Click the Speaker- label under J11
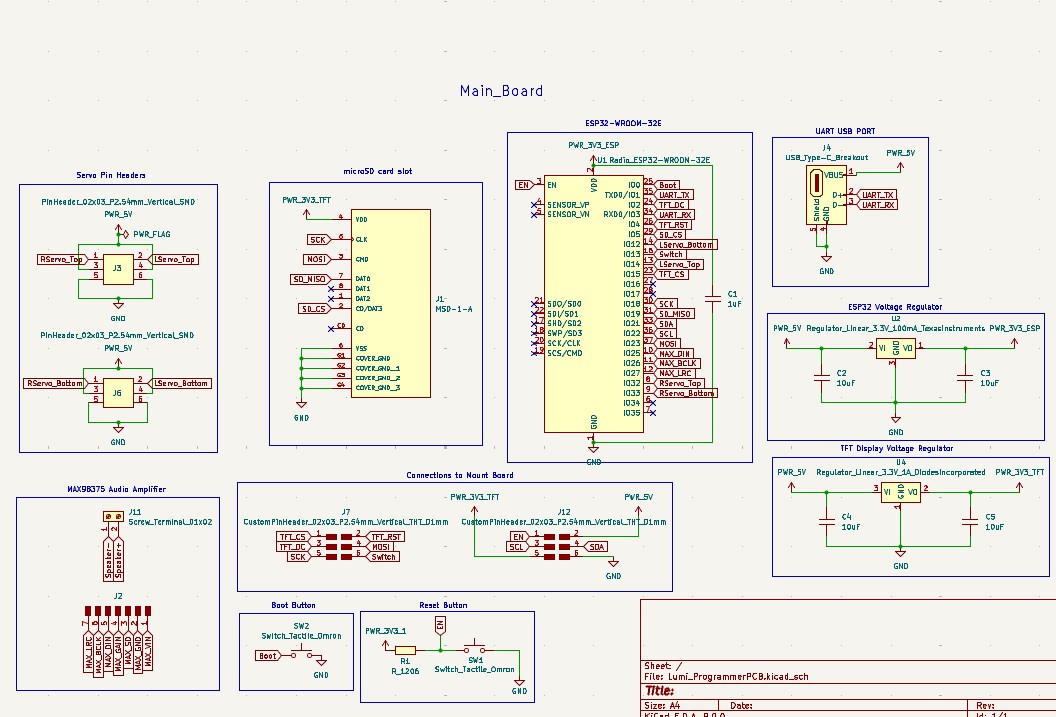Image resolution: width=1056 pixels, height=717 pixels. point(108,558)
